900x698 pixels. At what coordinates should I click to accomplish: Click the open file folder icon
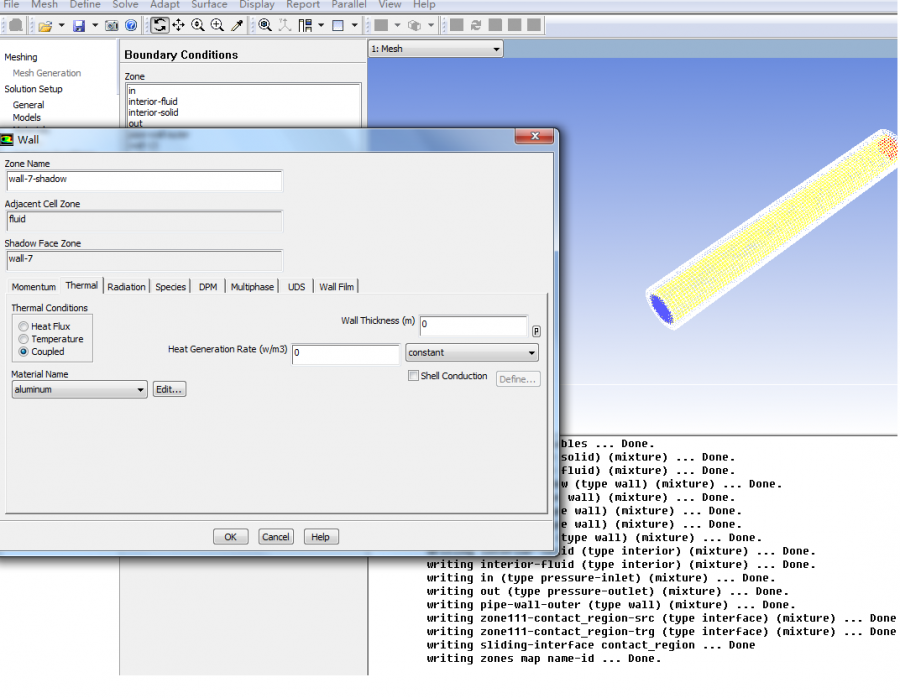point(45,26)
